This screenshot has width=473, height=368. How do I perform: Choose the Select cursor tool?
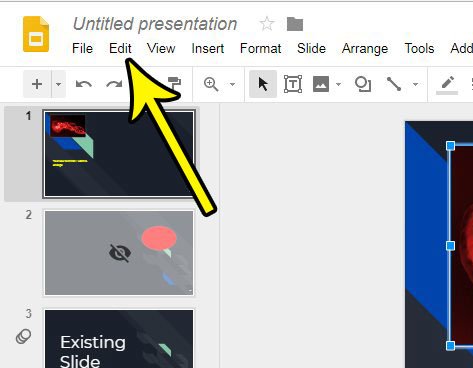[263, 84]
